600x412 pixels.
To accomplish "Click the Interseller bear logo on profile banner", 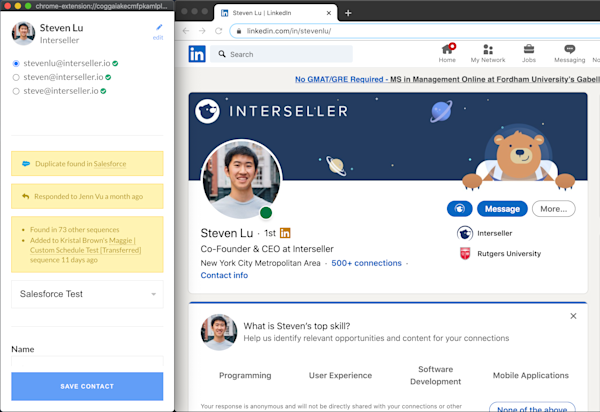I will click(207, 111).
